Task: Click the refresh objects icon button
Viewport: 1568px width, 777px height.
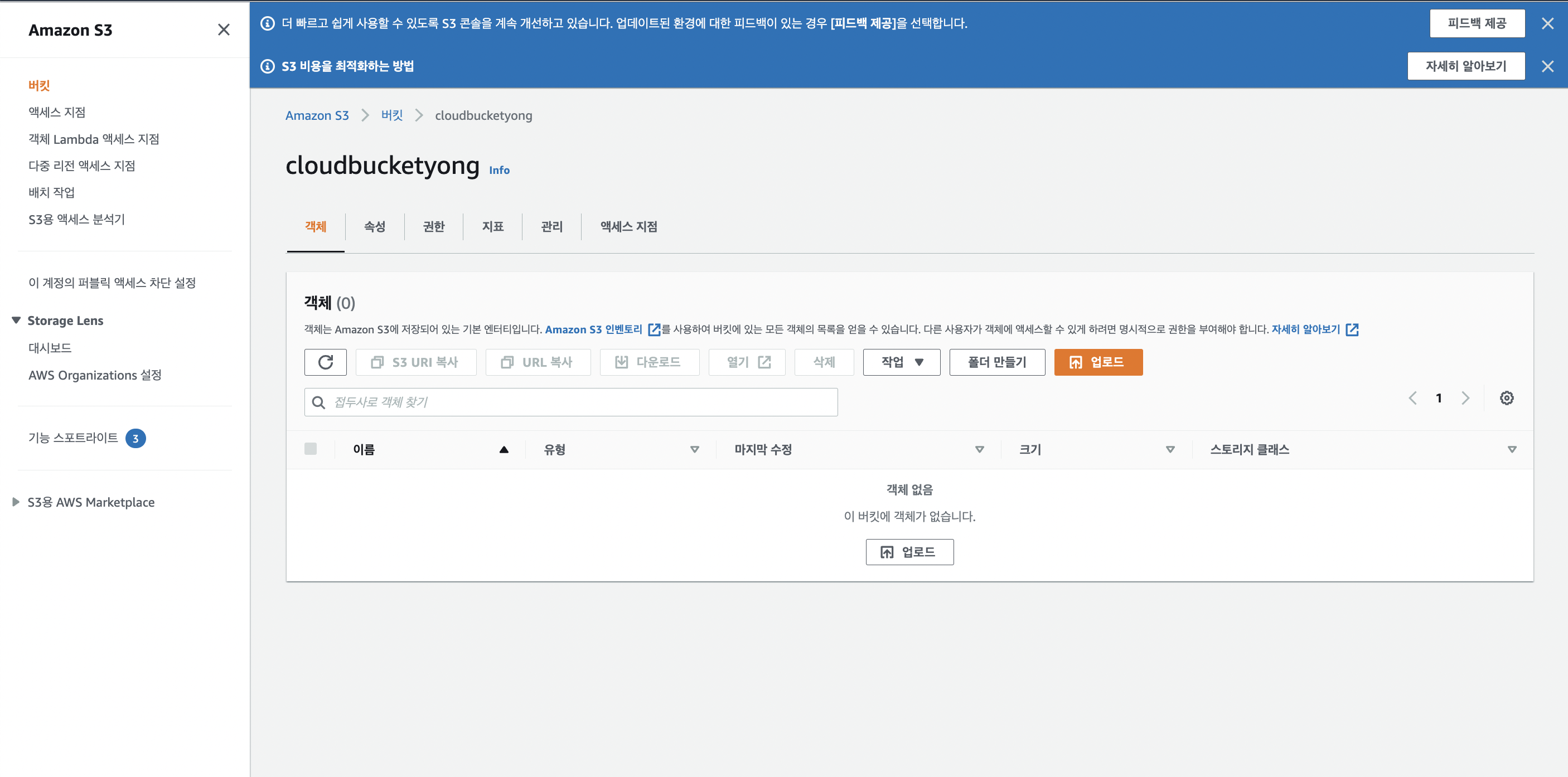Action: [325, 362]
